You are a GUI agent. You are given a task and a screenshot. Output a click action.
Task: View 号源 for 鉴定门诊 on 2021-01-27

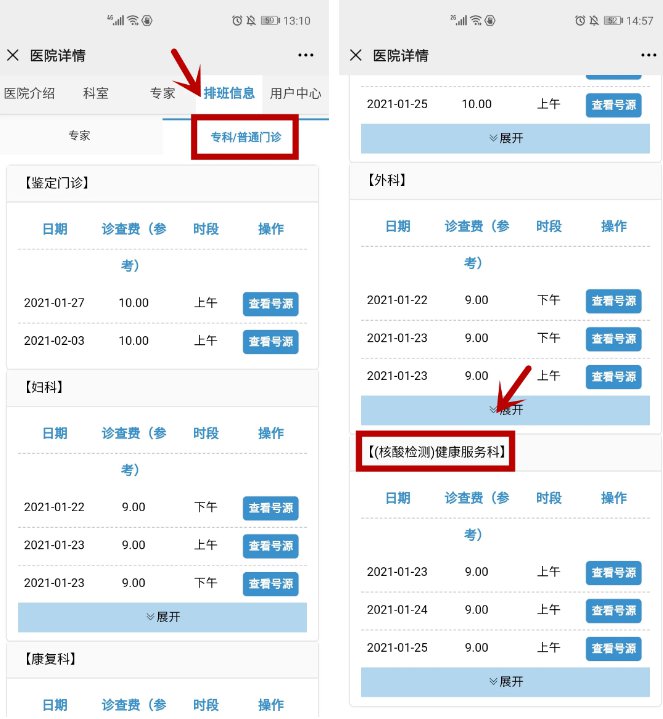[x=271, y=304]
